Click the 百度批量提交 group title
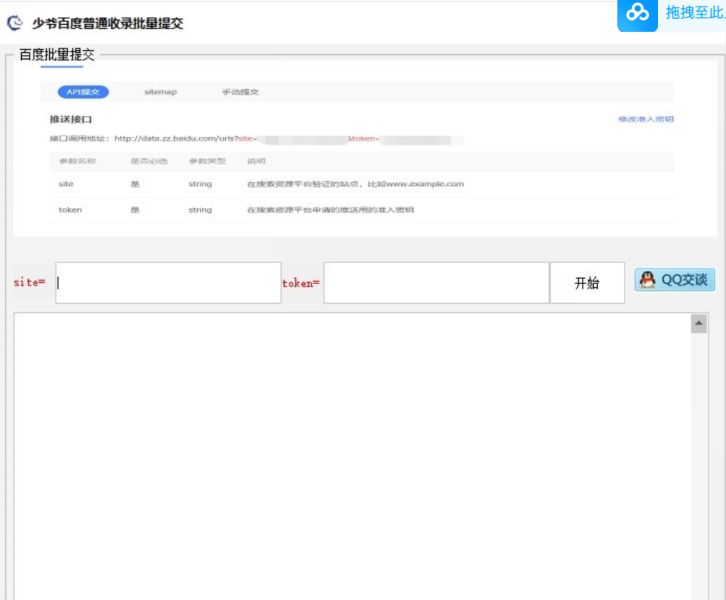Screen dimensions: 726x600 click(x=57, y=55)
